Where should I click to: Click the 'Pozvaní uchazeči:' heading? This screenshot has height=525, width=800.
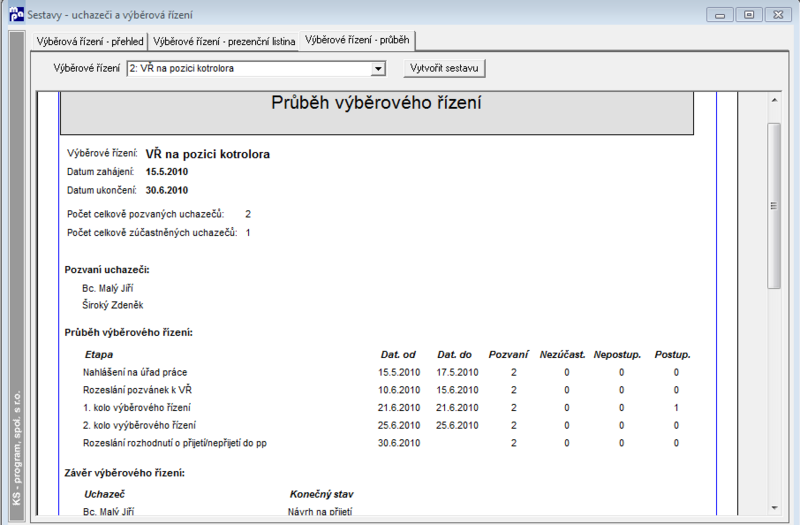107,270
